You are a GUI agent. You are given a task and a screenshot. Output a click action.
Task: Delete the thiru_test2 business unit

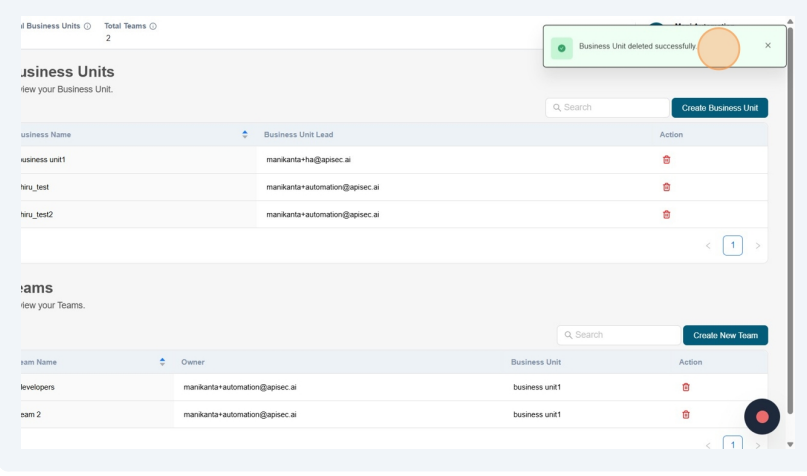click(x=667, y=214)
